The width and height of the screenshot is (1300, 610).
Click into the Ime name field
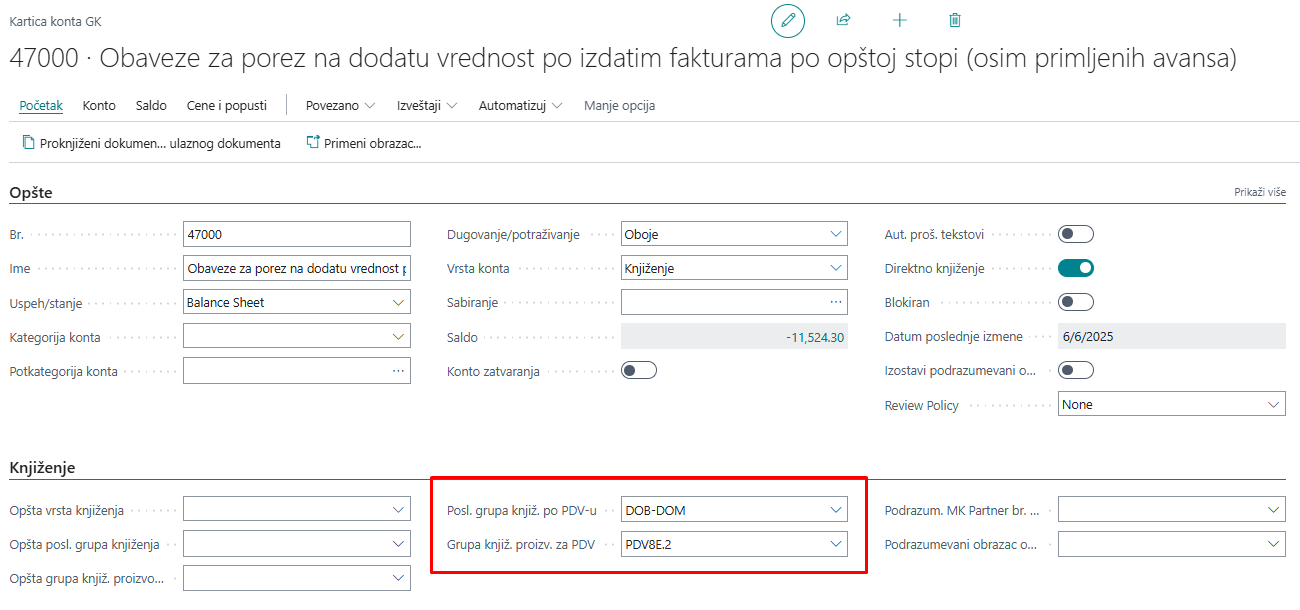coord(296,267)
